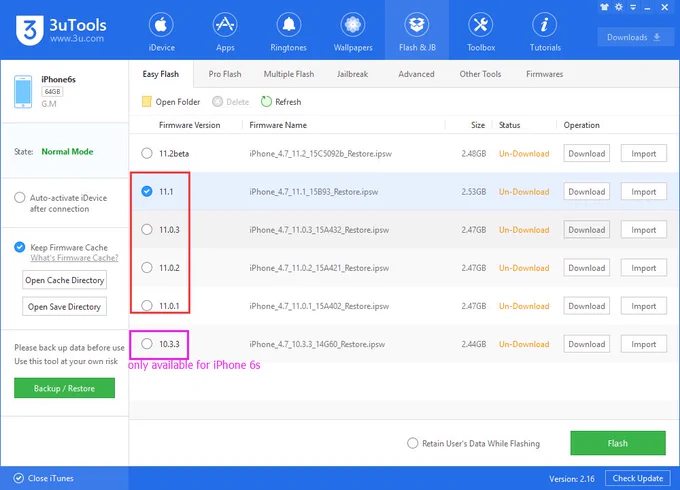Click the Firmware Version column header

point(190,125)
